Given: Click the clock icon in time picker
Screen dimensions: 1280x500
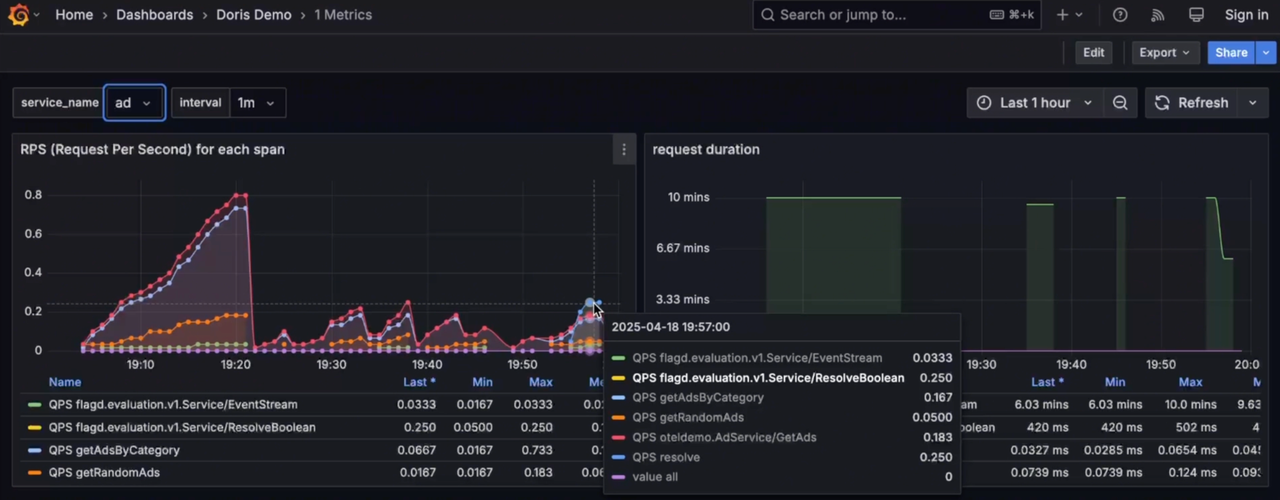Looking at the screenshot, I should point(984,103).
